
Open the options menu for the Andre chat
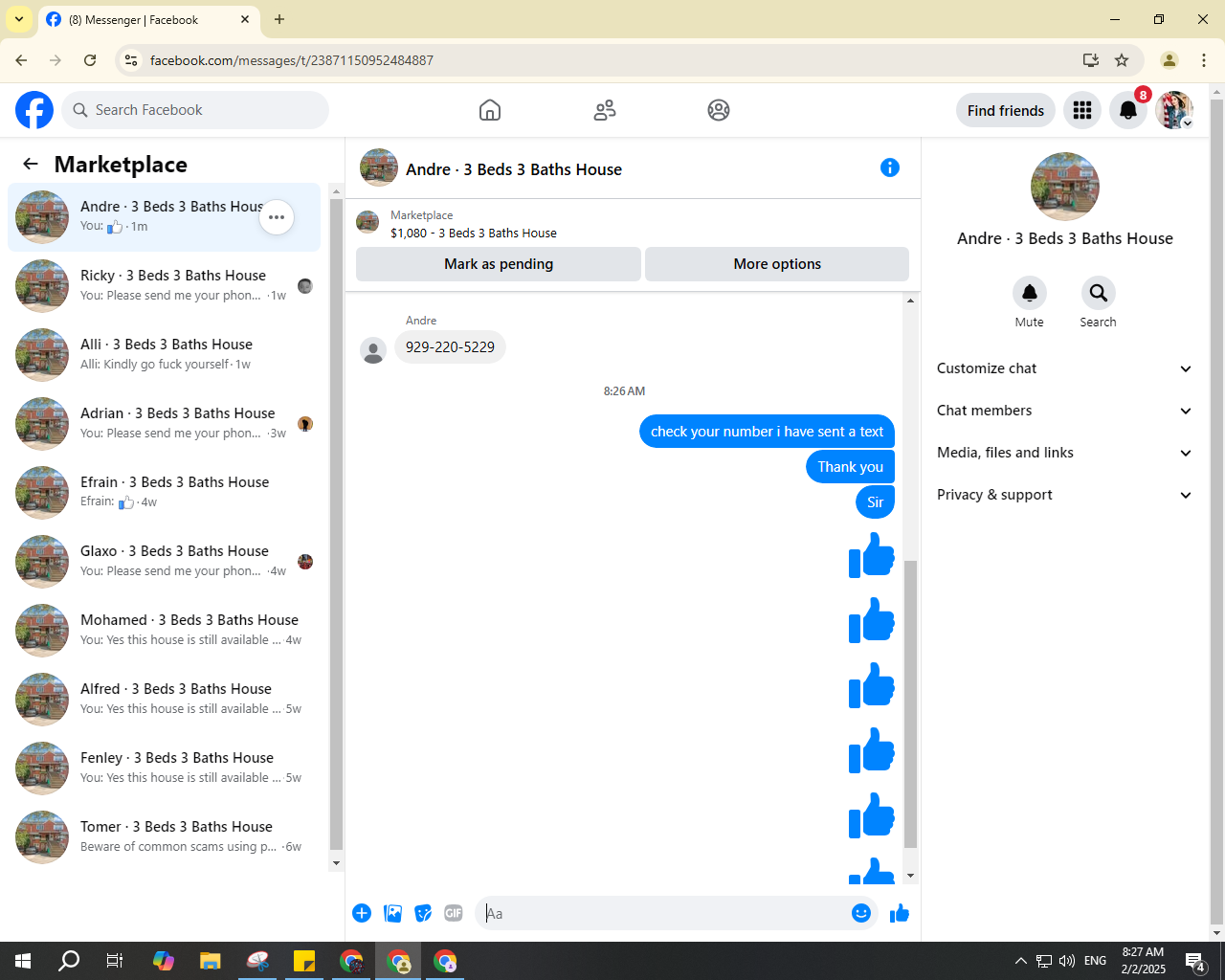coord(277,217)
